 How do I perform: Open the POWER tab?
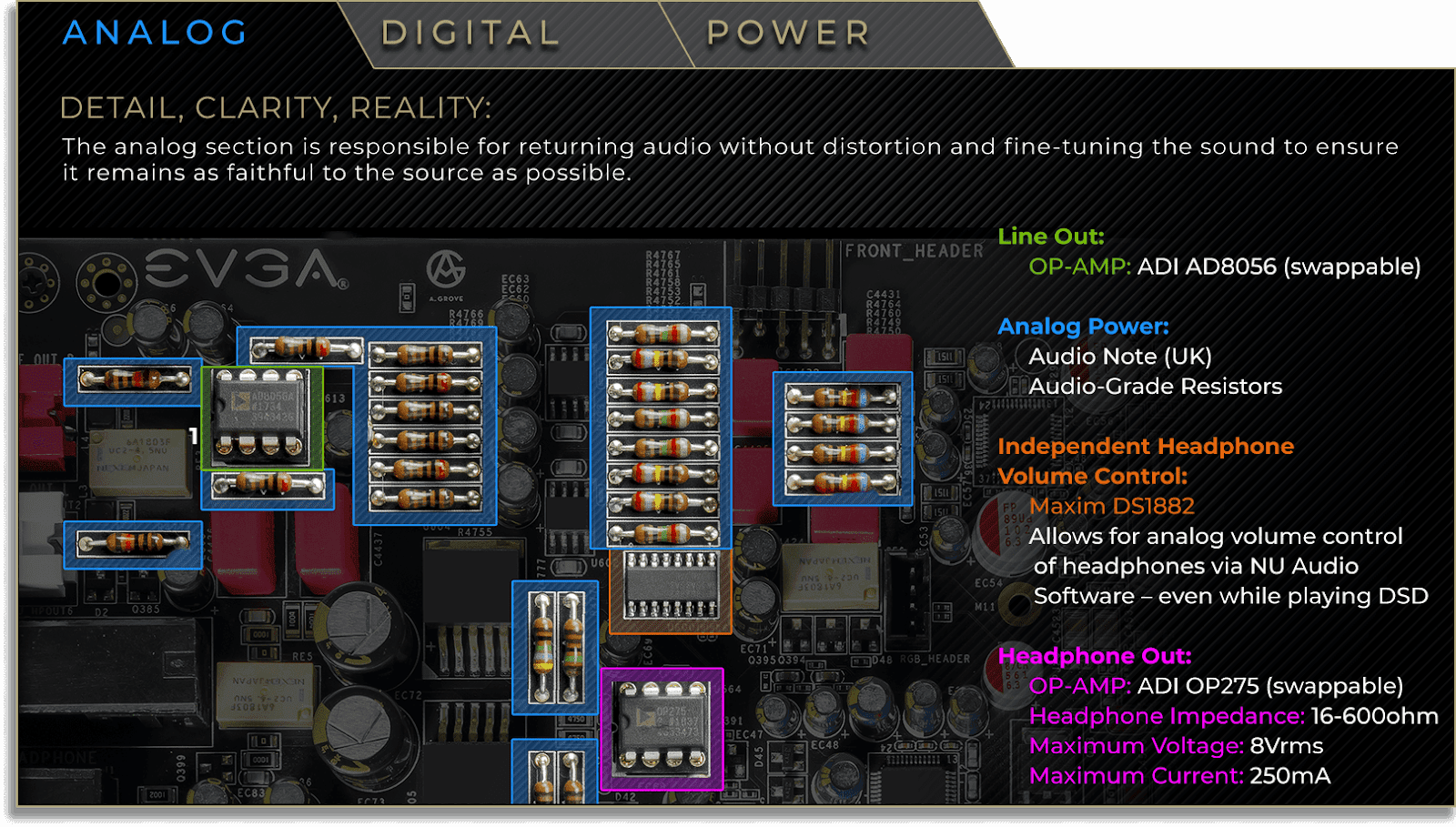click(786, 35)
